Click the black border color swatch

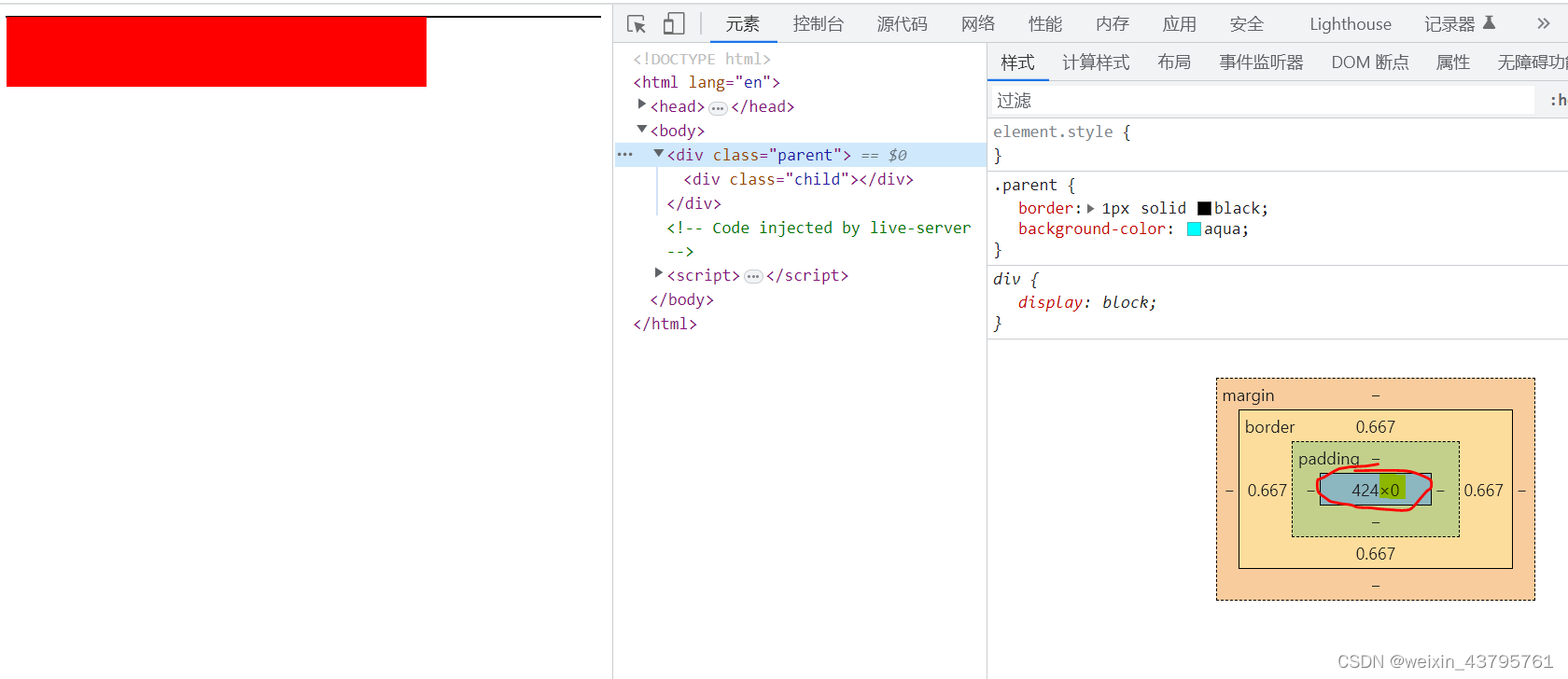point(1204,209)
